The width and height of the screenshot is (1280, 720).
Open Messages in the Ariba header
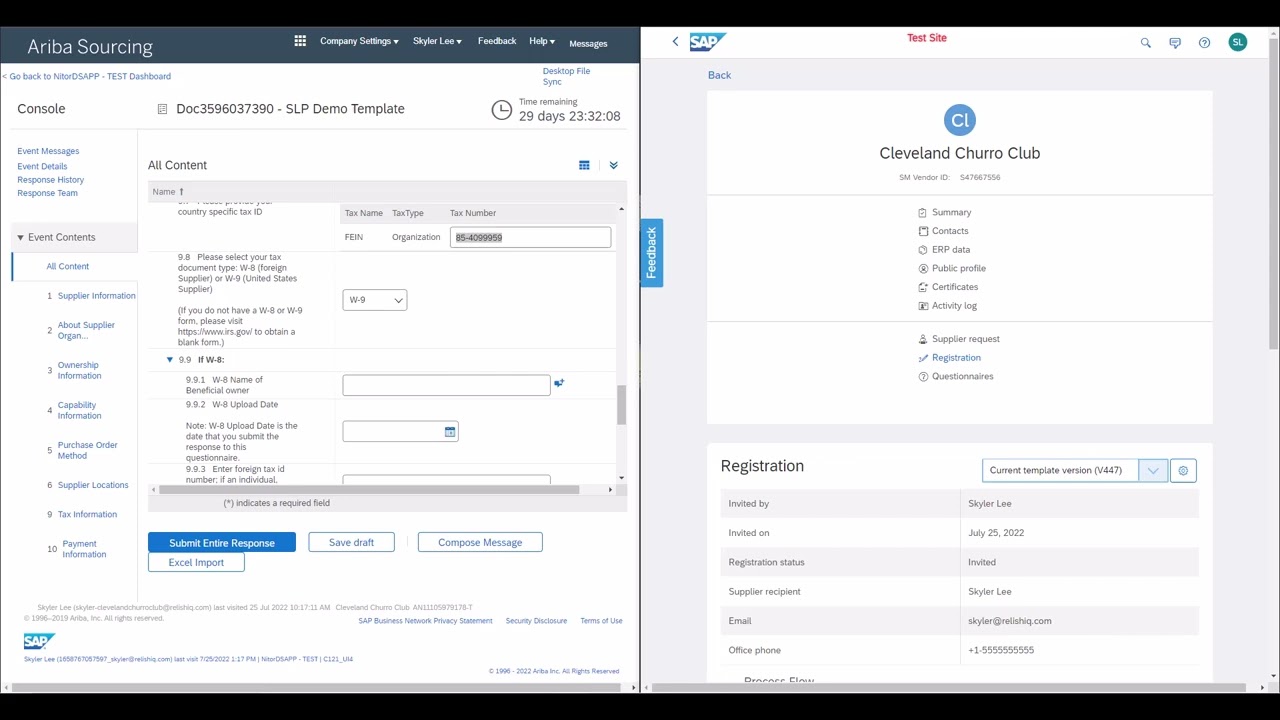tap(588, 43)
